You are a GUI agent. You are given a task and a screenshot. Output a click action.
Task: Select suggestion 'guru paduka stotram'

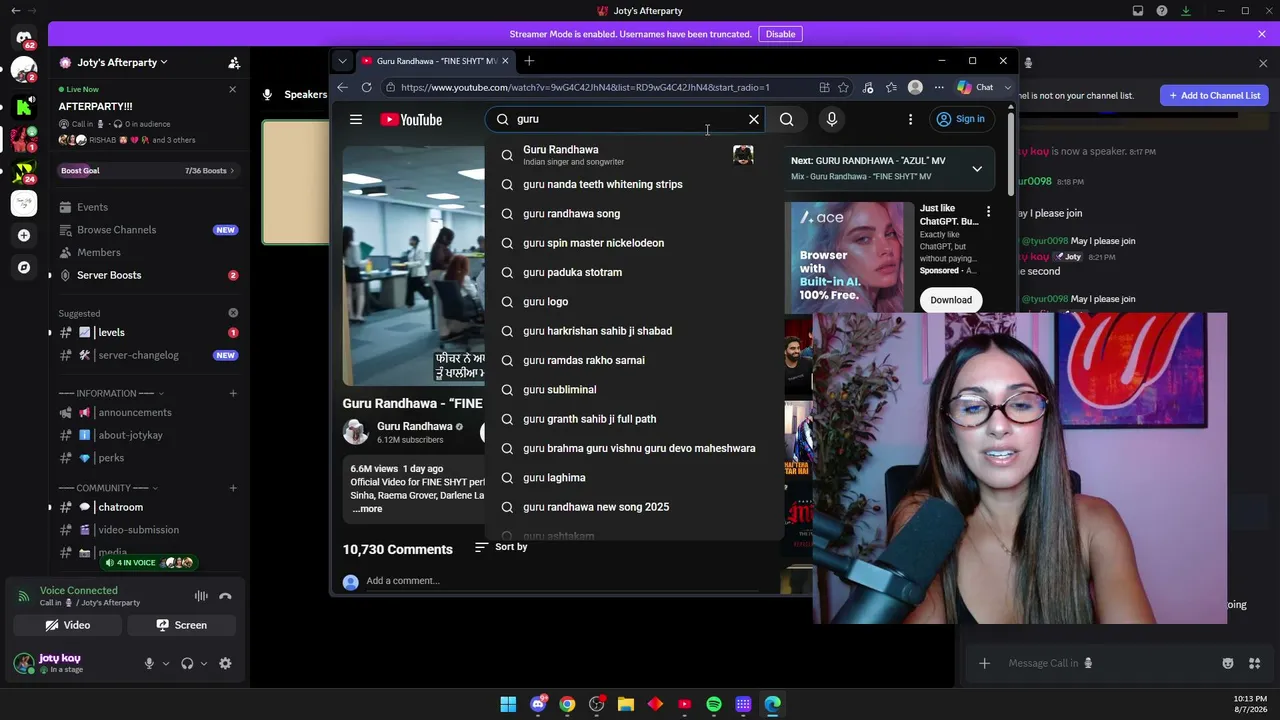634,272
